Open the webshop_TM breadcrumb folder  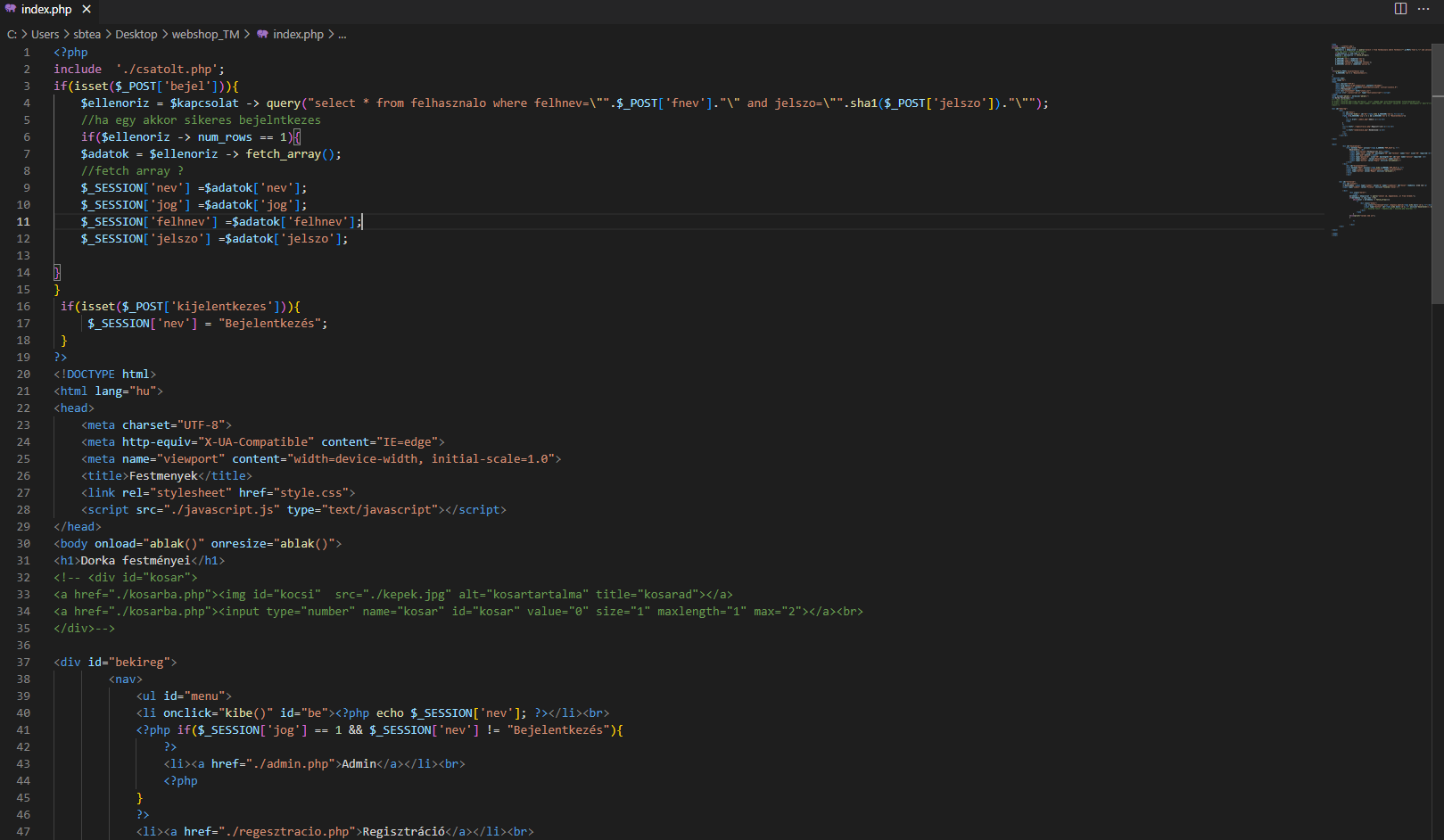(x=206, y=35)
